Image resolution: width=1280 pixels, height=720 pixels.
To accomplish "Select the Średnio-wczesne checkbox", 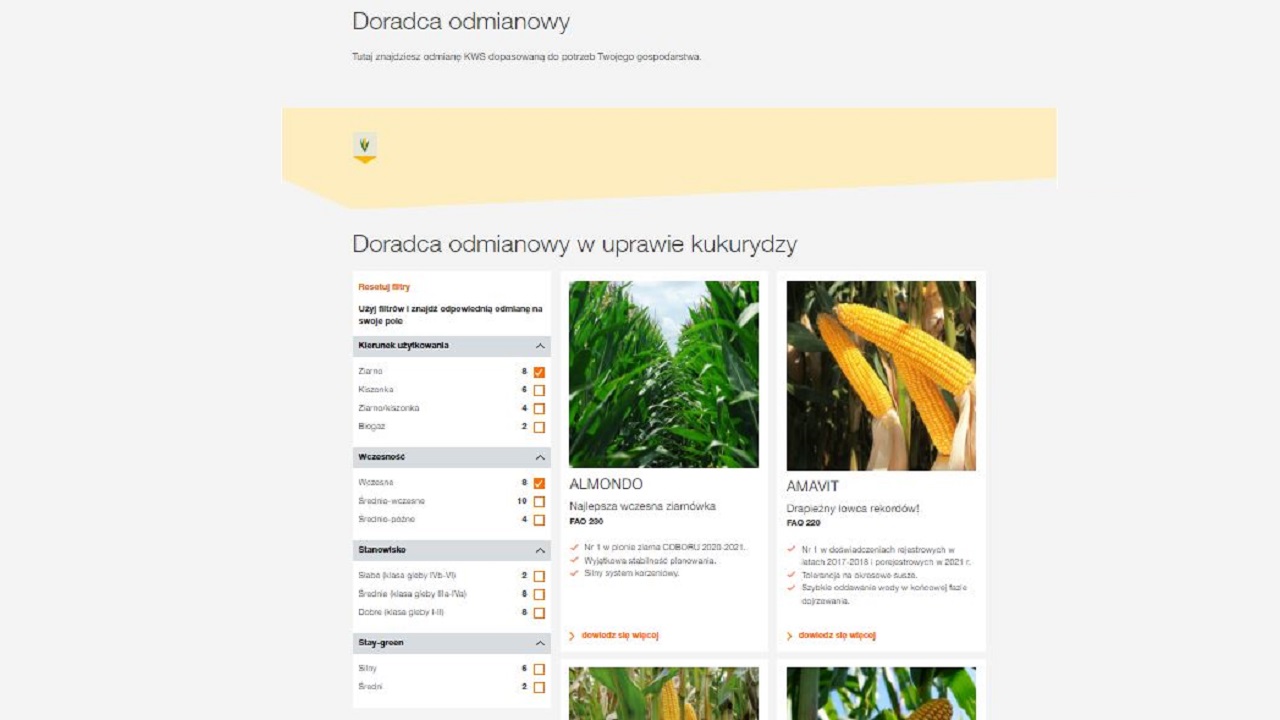I will [539, 501].
